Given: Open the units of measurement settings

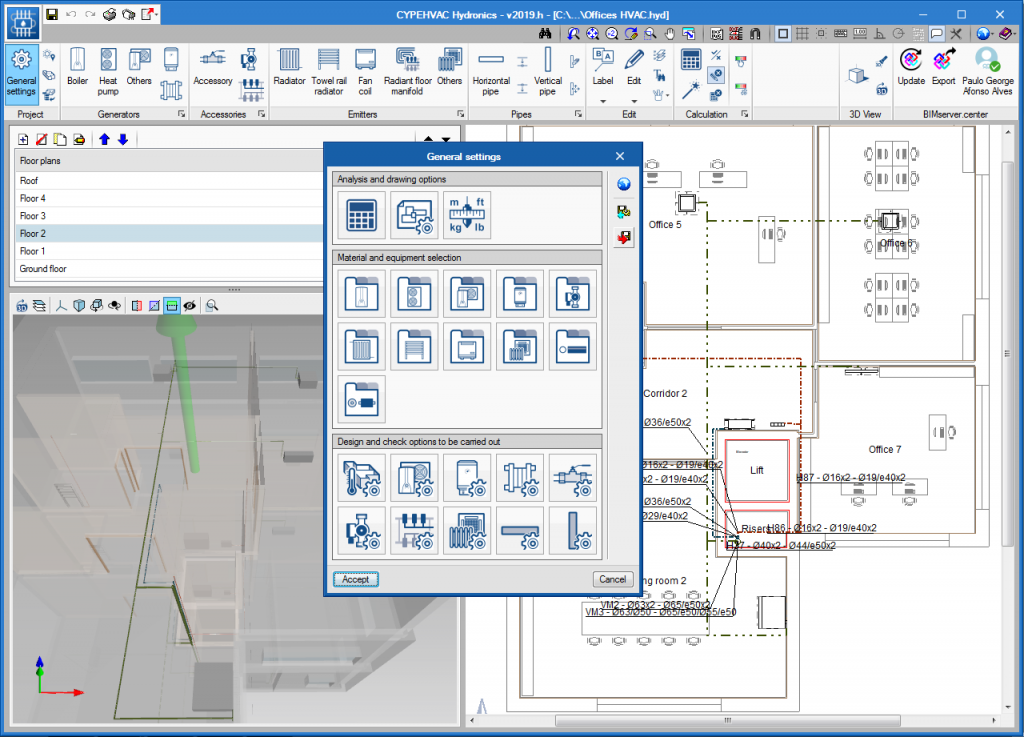Looking at the screenshot, I should (467, 216).
